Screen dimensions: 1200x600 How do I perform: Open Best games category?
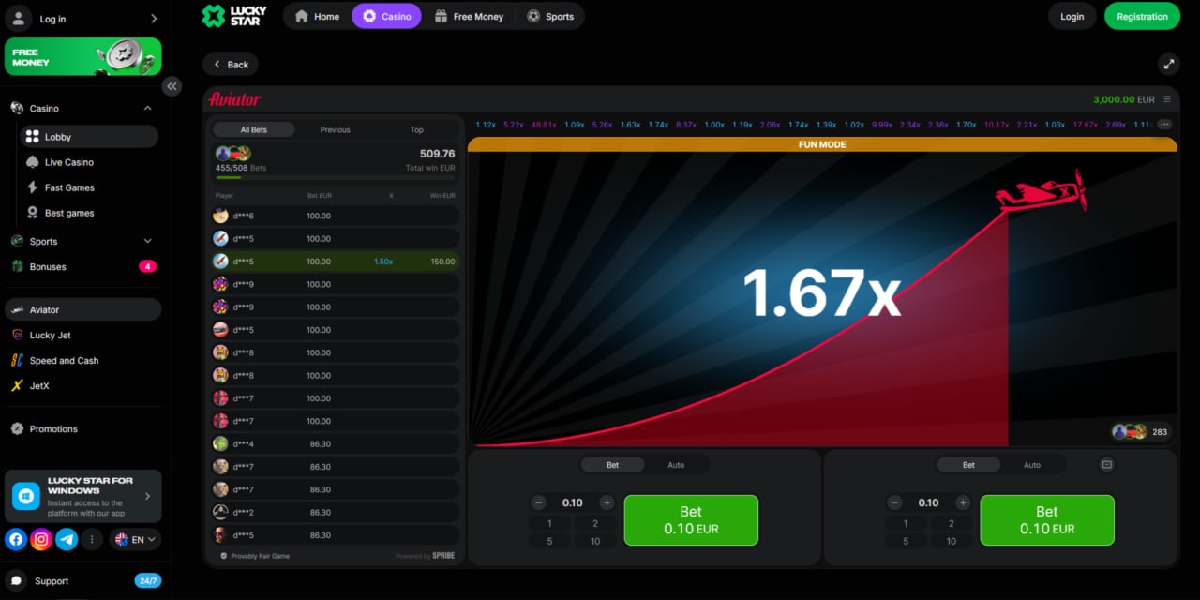[x=88, y=213]
